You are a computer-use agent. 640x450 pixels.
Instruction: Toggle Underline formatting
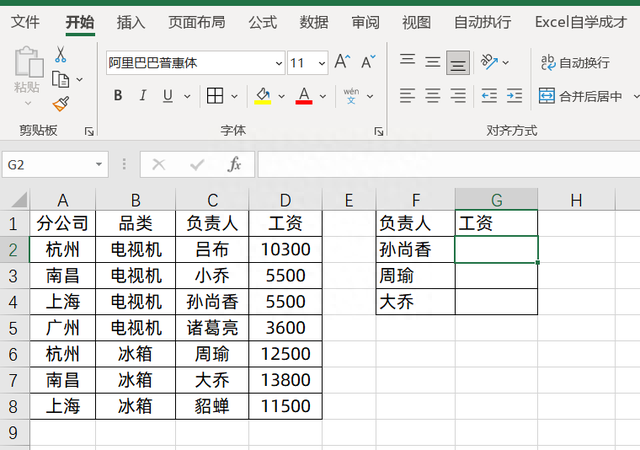coord(168,96)
